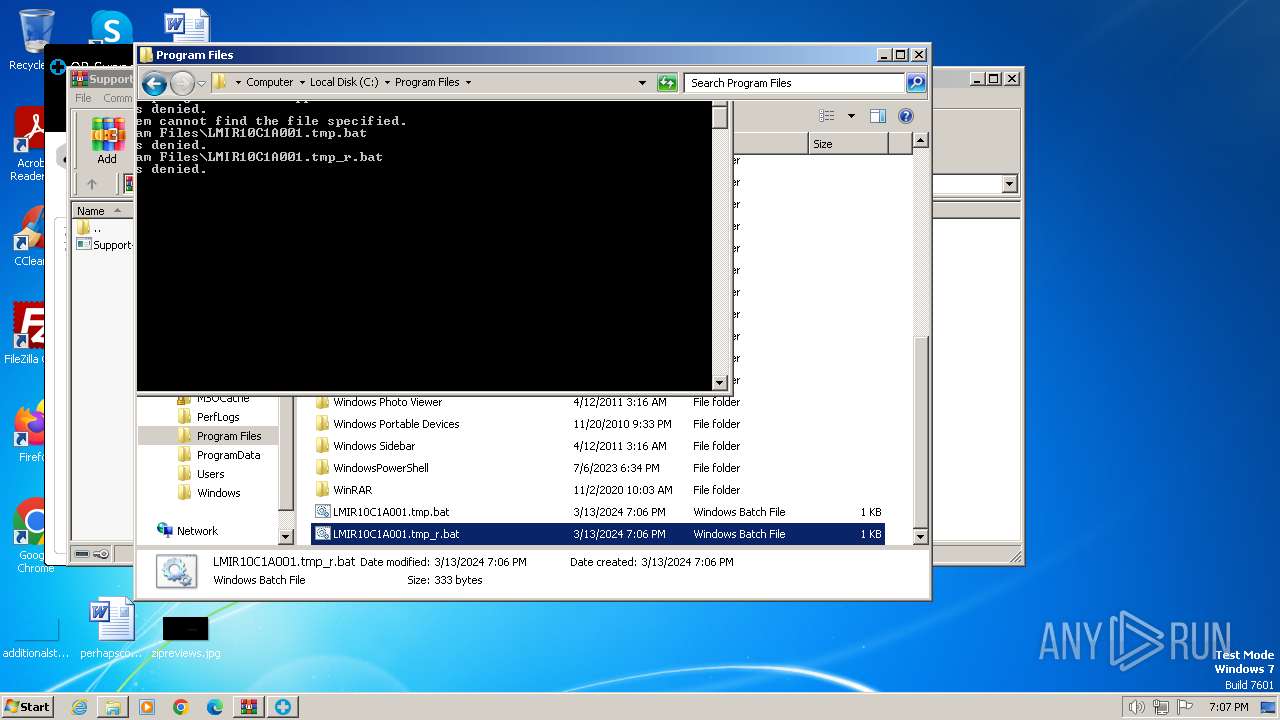
Task: Select LMIR10C1A001.tmp.bat file
Action: click(598, 512)
